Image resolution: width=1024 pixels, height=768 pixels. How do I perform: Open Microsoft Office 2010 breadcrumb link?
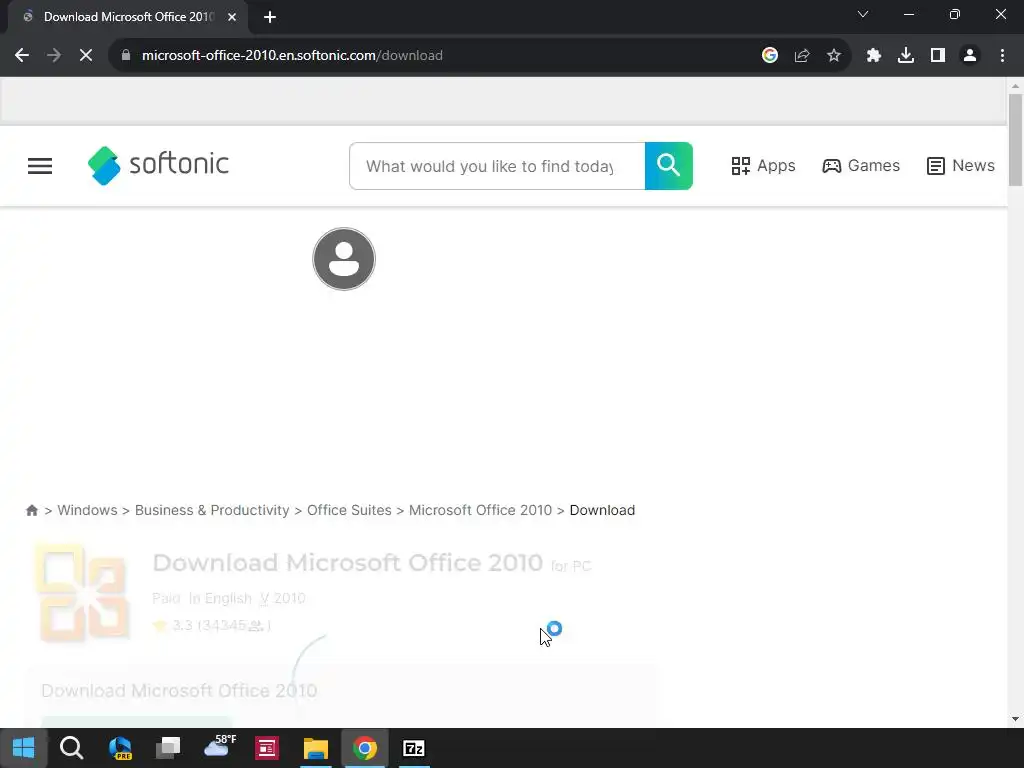point(480,510)
